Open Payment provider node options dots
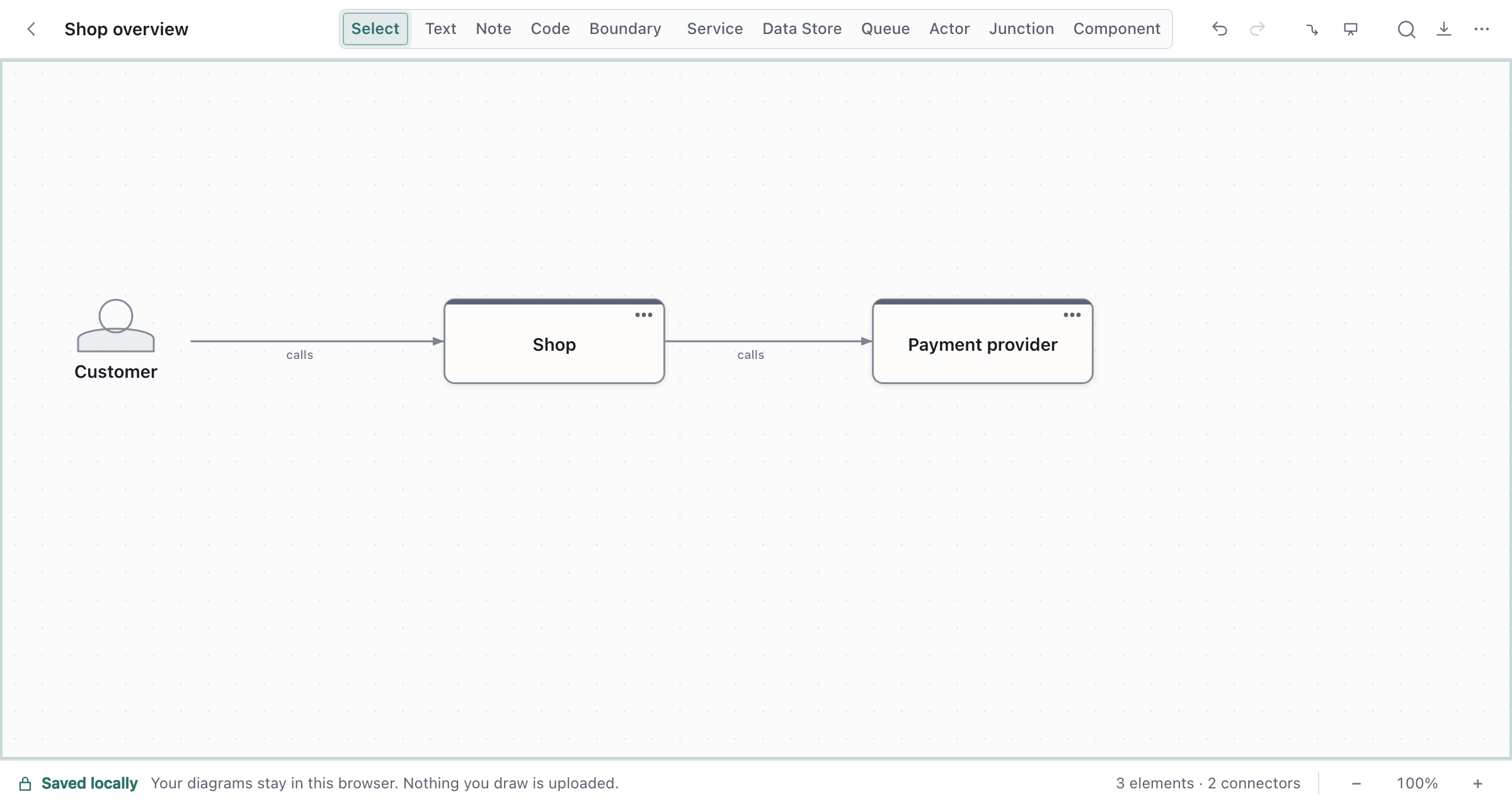The image size is (1512, 806). point(1072,315)
